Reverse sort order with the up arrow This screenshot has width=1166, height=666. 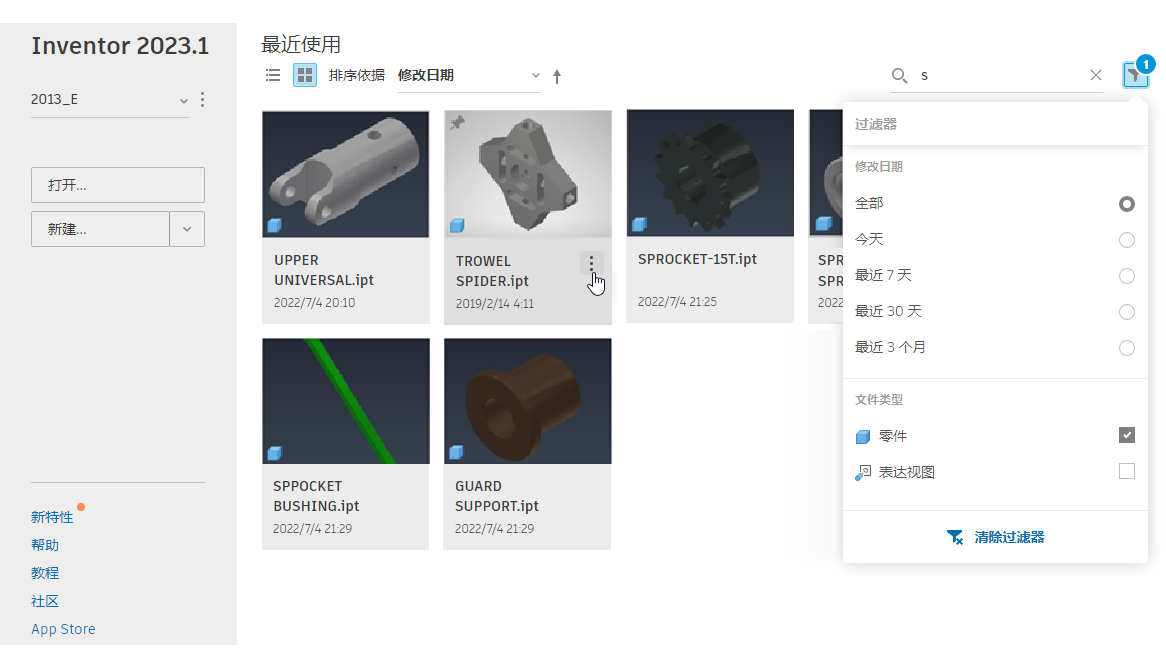click(557, 76)
